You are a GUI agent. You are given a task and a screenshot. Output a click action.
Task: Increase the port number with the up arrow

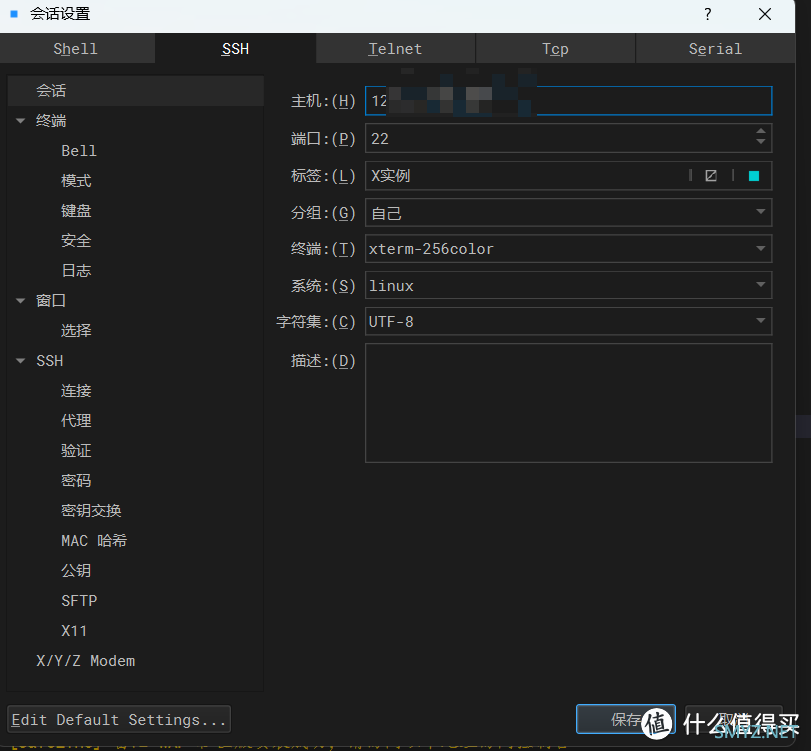point(760,132)
